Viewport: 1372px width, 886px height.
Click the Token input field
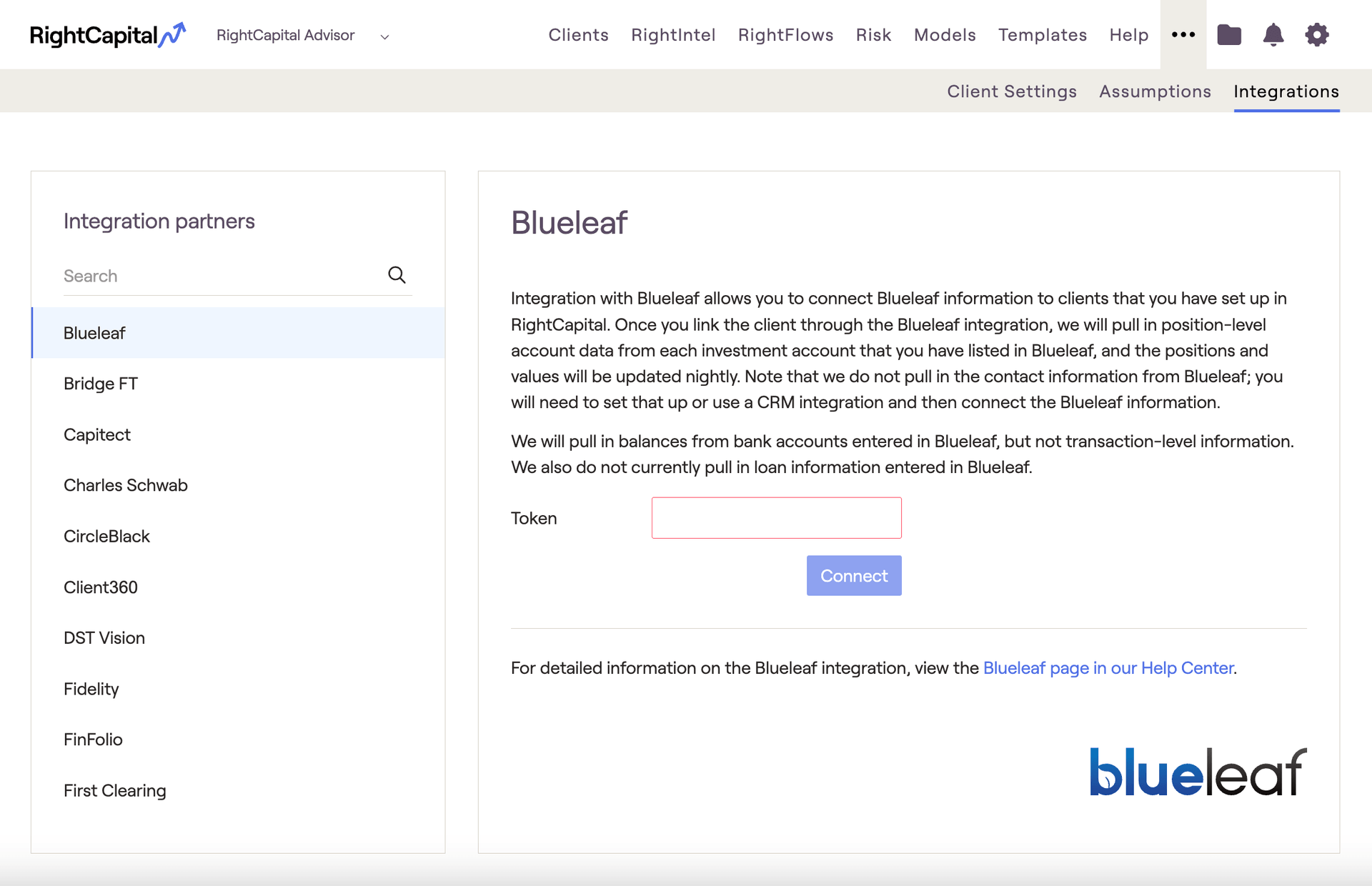coord(776,518)
